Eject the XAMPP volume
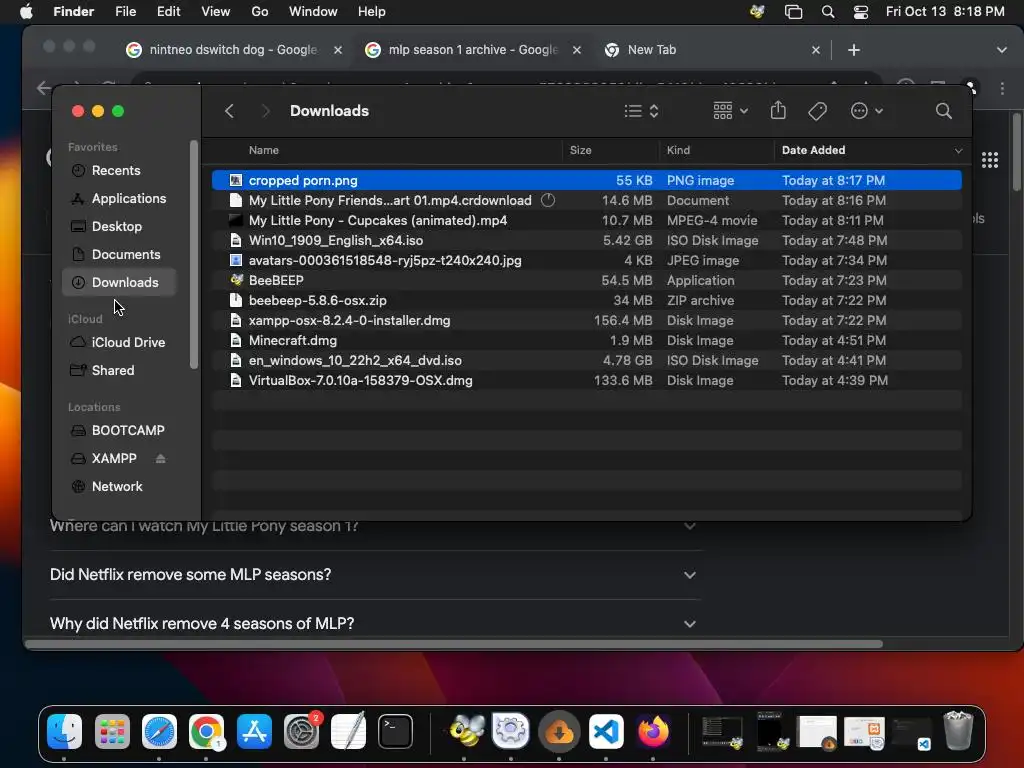This screenshot has width=1024, height=768. (161, 458)
